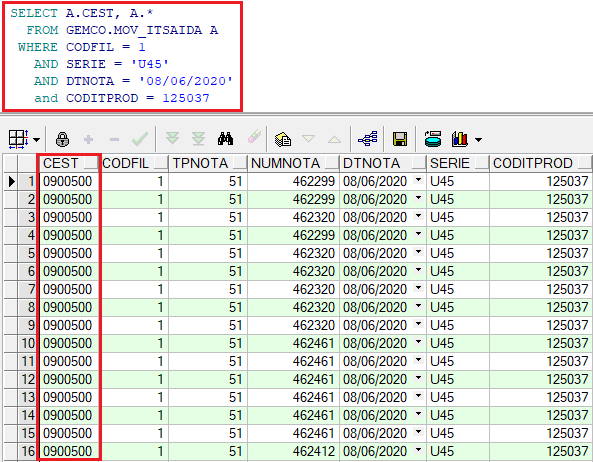
Task: Click the post changes checkmark icon
Action: [x=140, y=139]
